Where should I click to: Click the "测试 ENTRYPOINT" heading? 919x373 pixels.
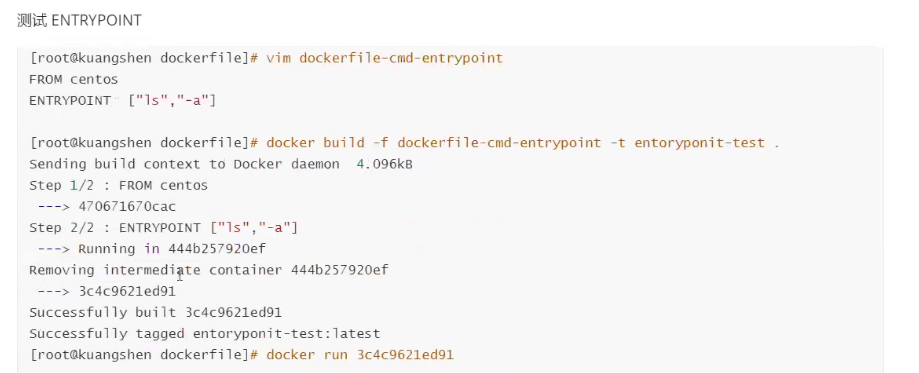tap(79, 21)
